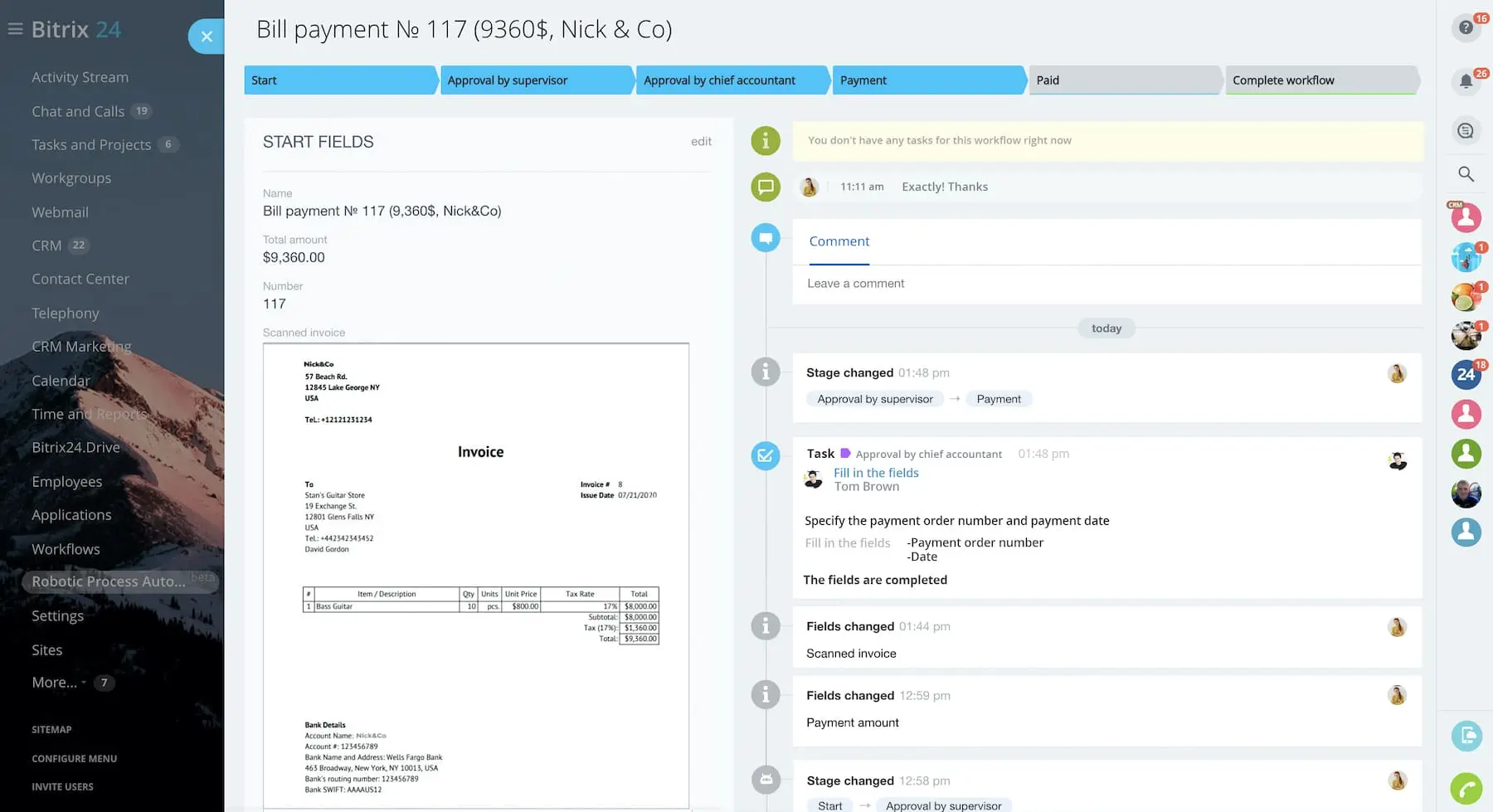The height and width of the screenshot is (812, 1493).
Task: Open the Bitrix24 blue 24 icon
Action: (x=1466, y=375)
